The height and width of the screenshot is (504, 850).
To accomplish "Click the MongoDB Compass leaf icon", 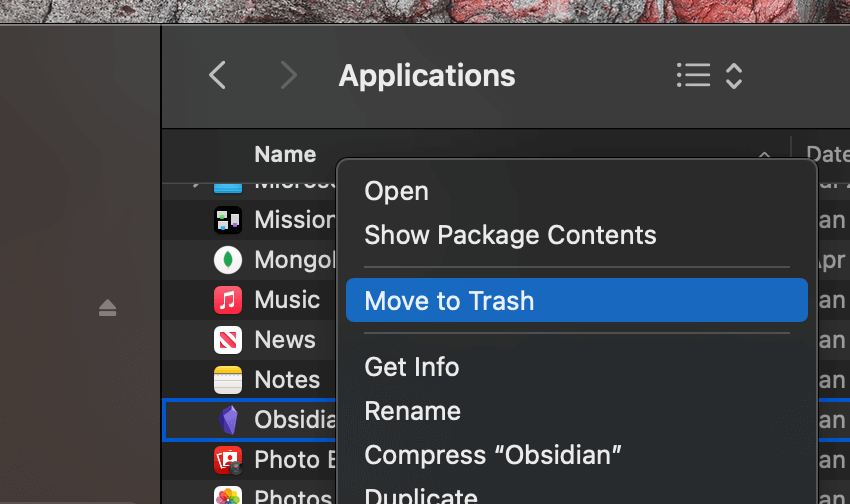I will point(228,260).
